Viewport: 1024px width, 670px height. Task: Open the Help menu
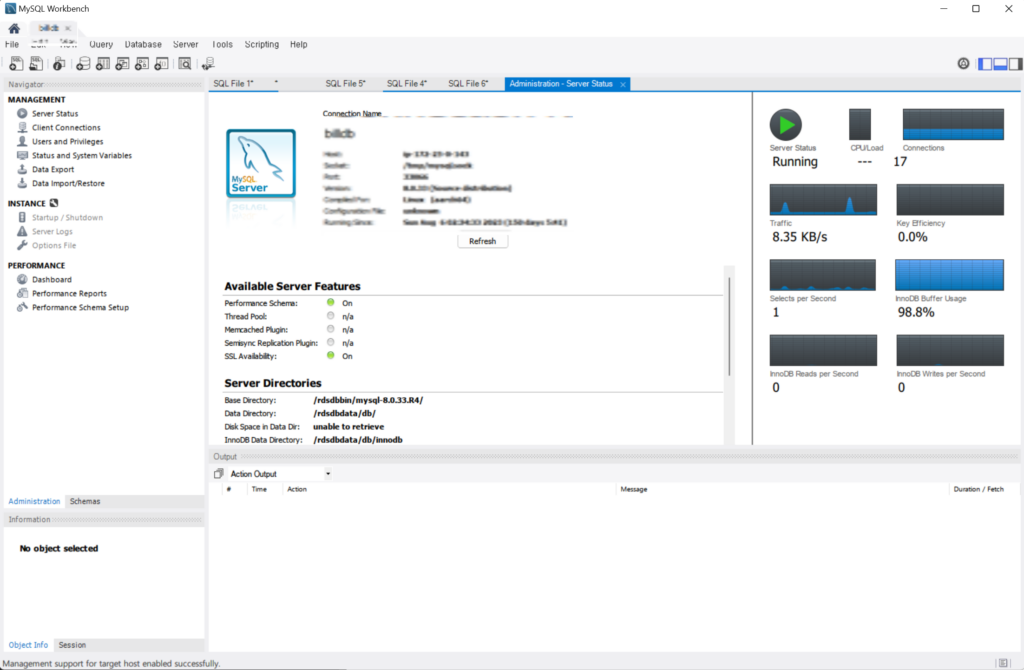(298, 44)
